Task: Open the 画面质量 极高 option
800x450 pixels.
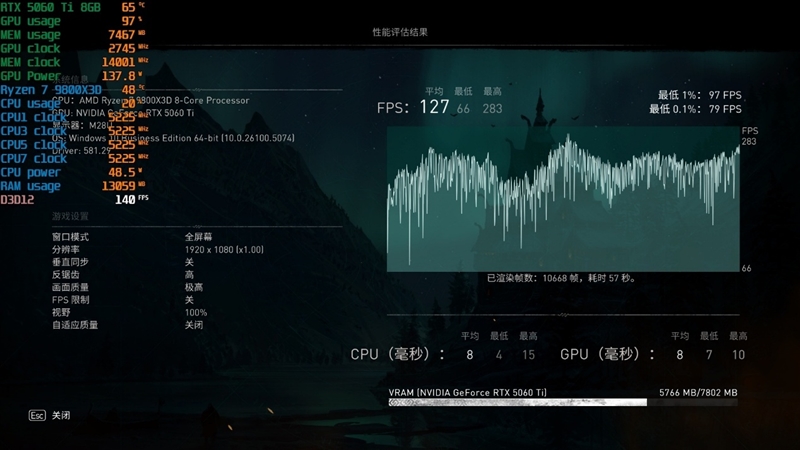Action: (x=194, y=287)
